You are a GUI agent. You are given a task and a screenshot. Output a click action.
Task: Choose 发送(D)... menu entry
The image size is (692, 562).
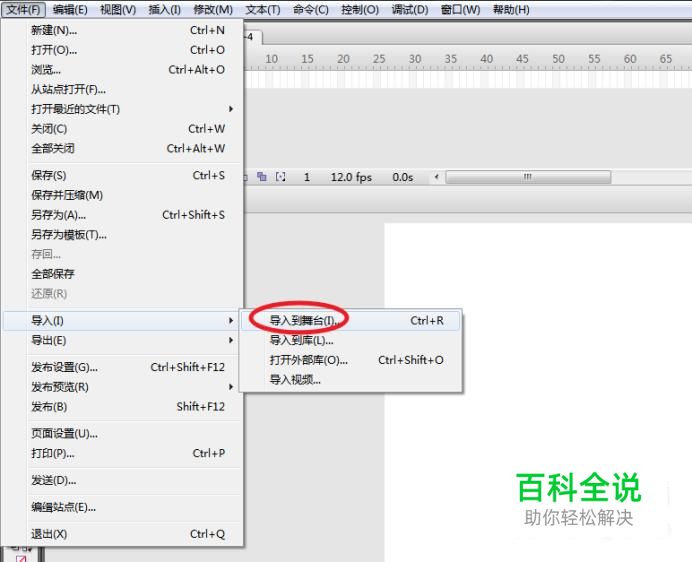123,480
